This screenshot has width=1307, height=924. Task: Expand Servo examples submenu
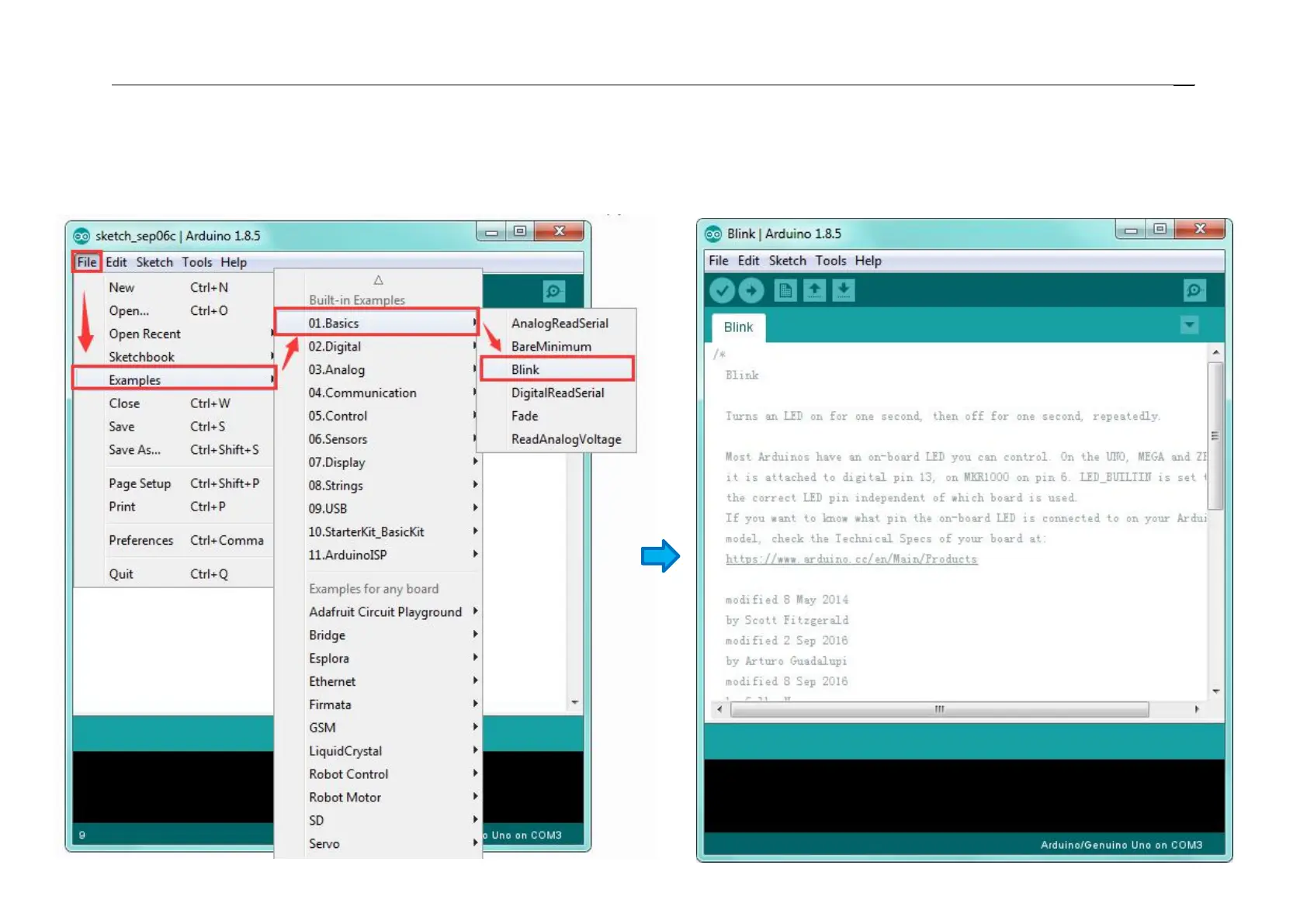point(377,844)
